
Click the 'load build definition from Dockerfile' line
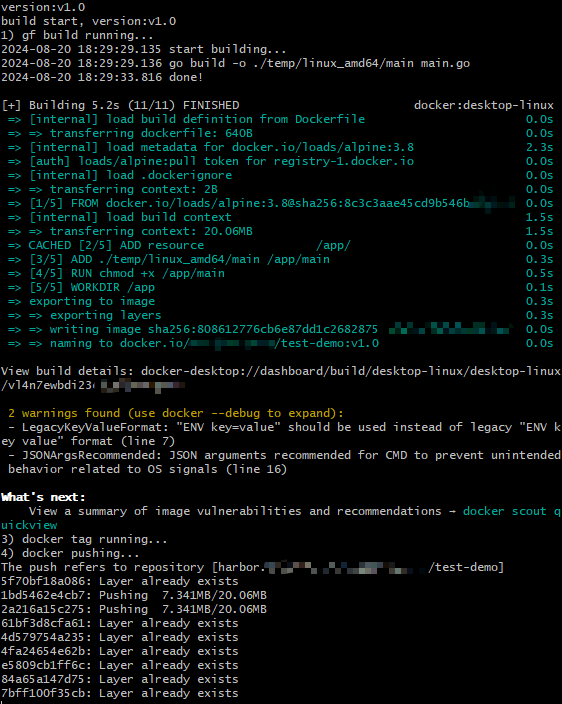click(x=197, y=119)
